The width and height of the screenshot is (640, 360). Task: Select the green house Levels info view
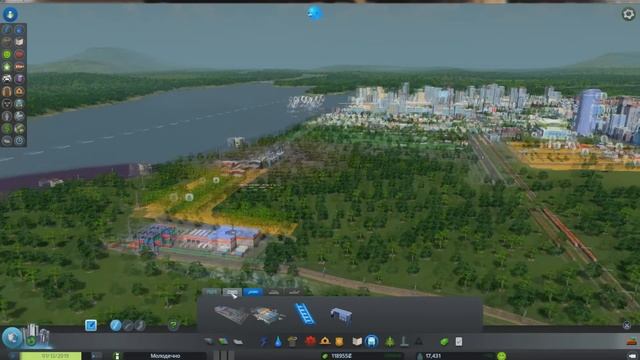pyautogui.click(x=7, y=67)
